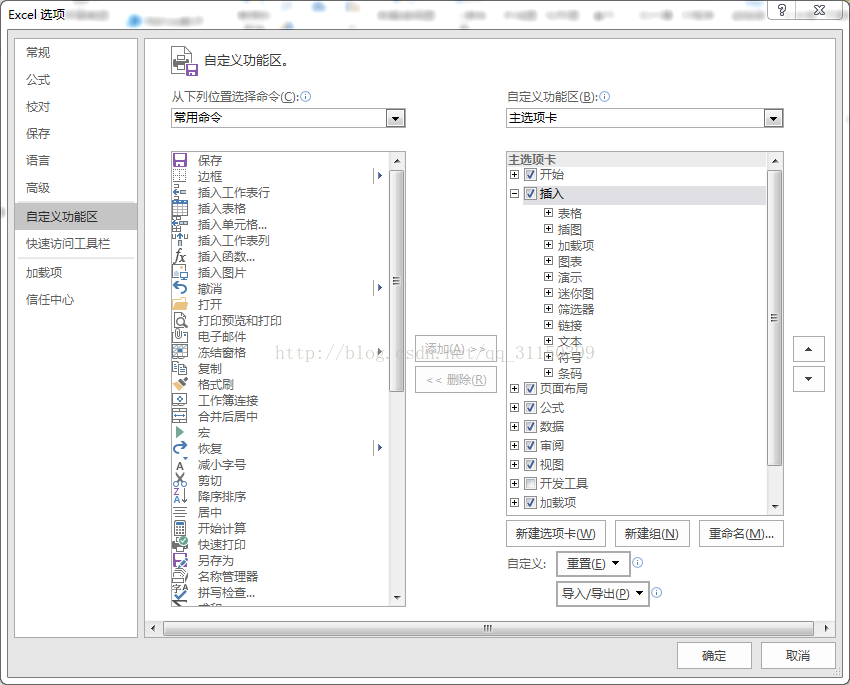
Task: Select the 拼写检查 icon
Action: [x=180, y=592]
